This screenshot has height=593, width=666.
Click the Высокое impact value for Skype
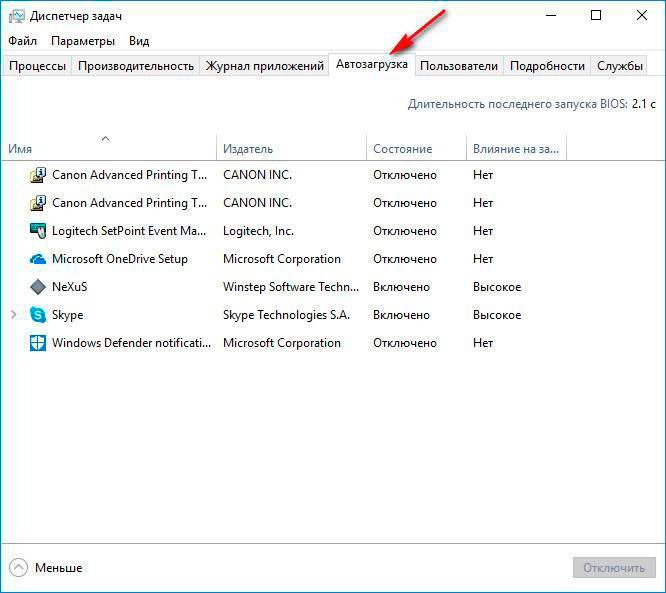coord(497,315)
